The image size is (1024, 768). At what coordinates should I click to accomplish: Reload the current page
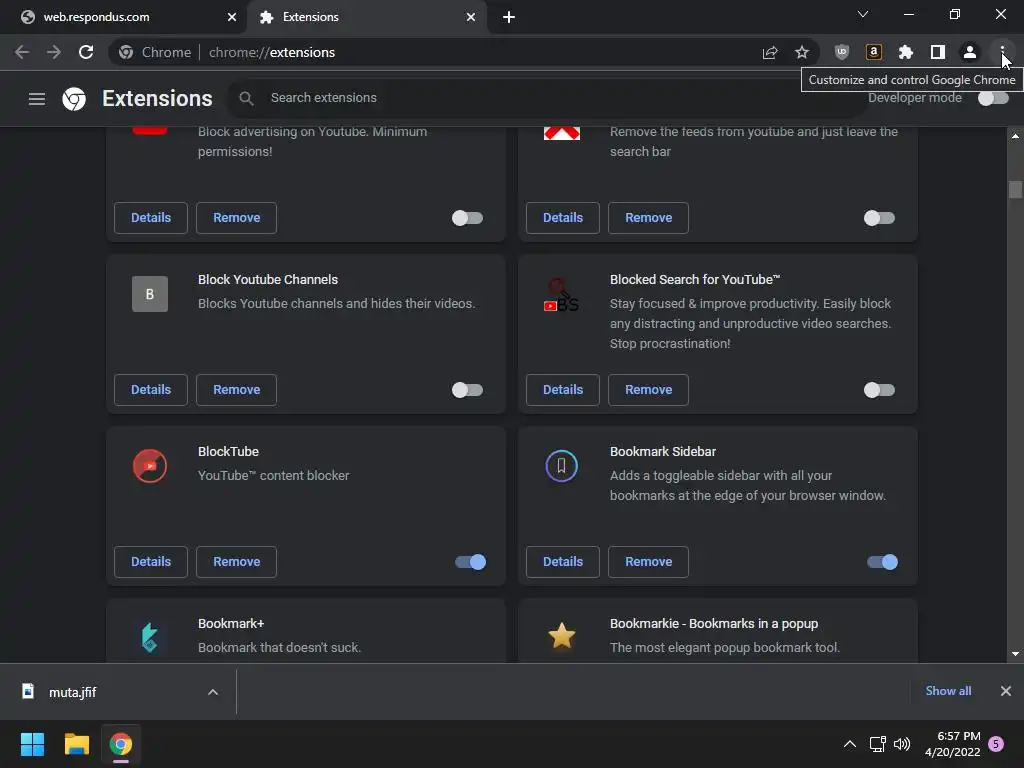point(86,52)
